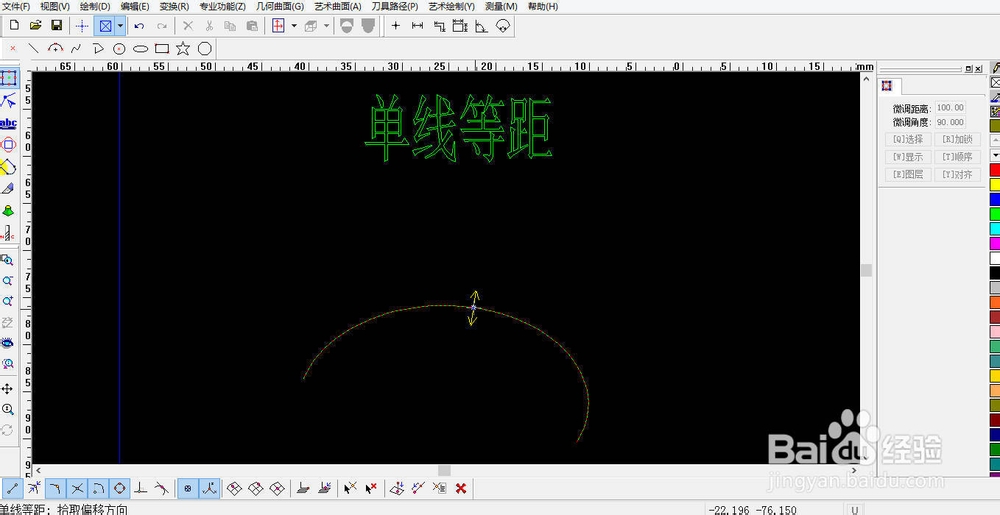This screenshot has height=515, width=1000.
Task: Open the 测量(M) menu
Action: pos(501,6)
